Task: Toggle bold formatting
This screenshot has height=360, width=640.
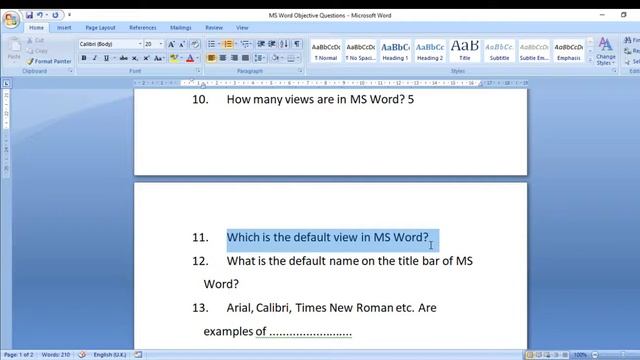Action: click(x=84, y=58)
